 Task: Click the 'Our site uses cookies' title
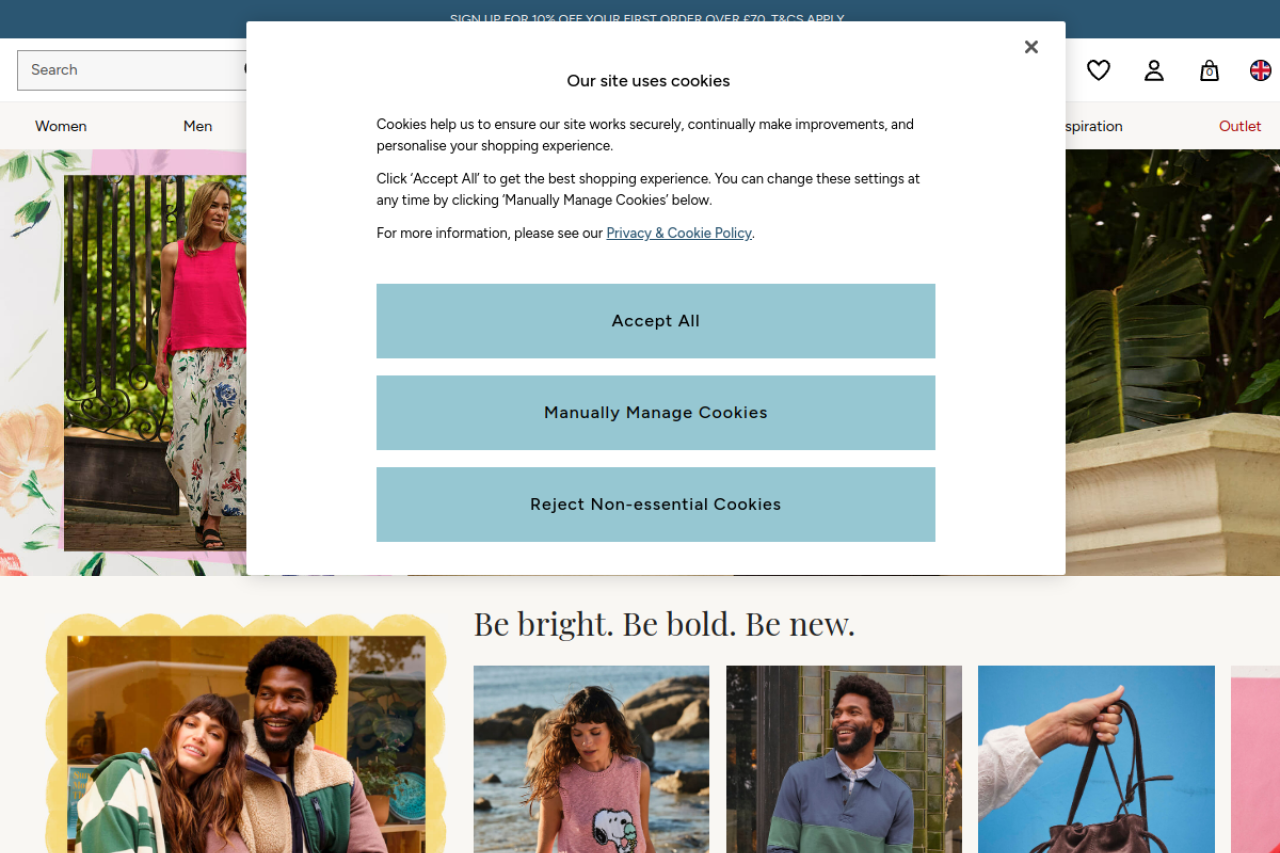point(648,81)
